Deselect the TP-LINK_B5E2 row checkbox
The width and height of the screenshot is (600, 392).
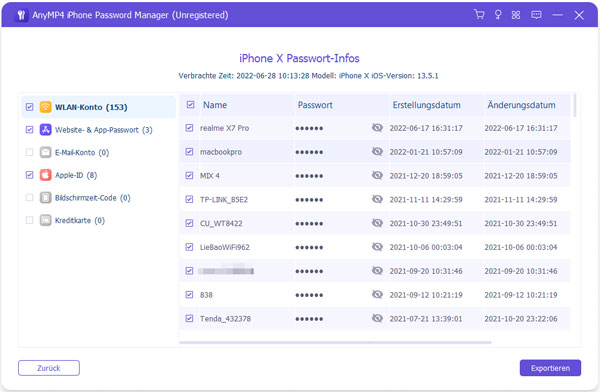[x=189, y=199]
